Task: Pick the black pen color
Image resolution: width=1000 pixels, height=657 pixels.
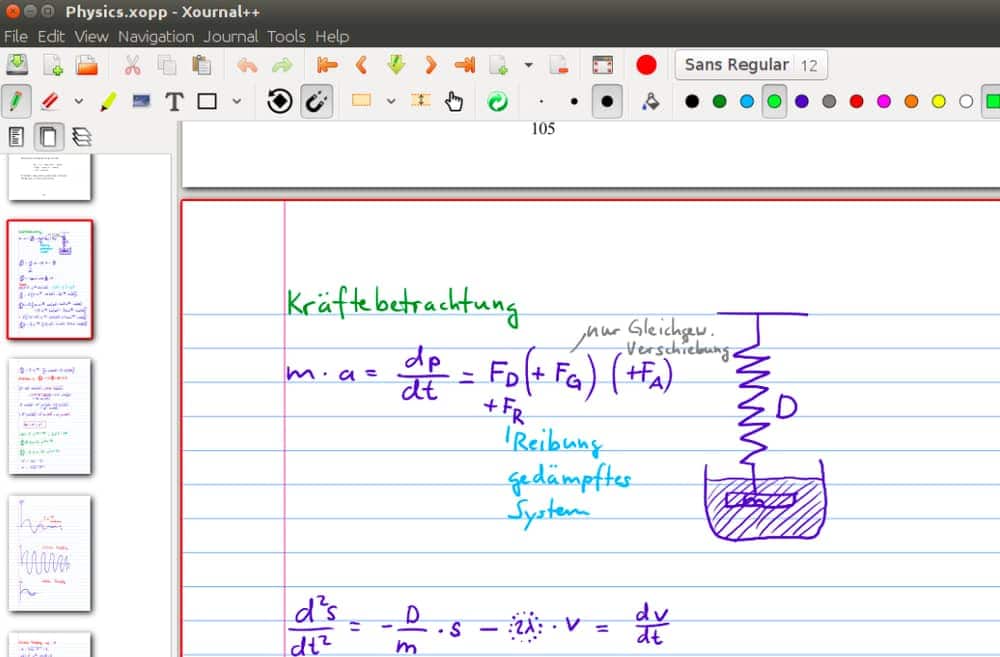Action: click(692, 101)
